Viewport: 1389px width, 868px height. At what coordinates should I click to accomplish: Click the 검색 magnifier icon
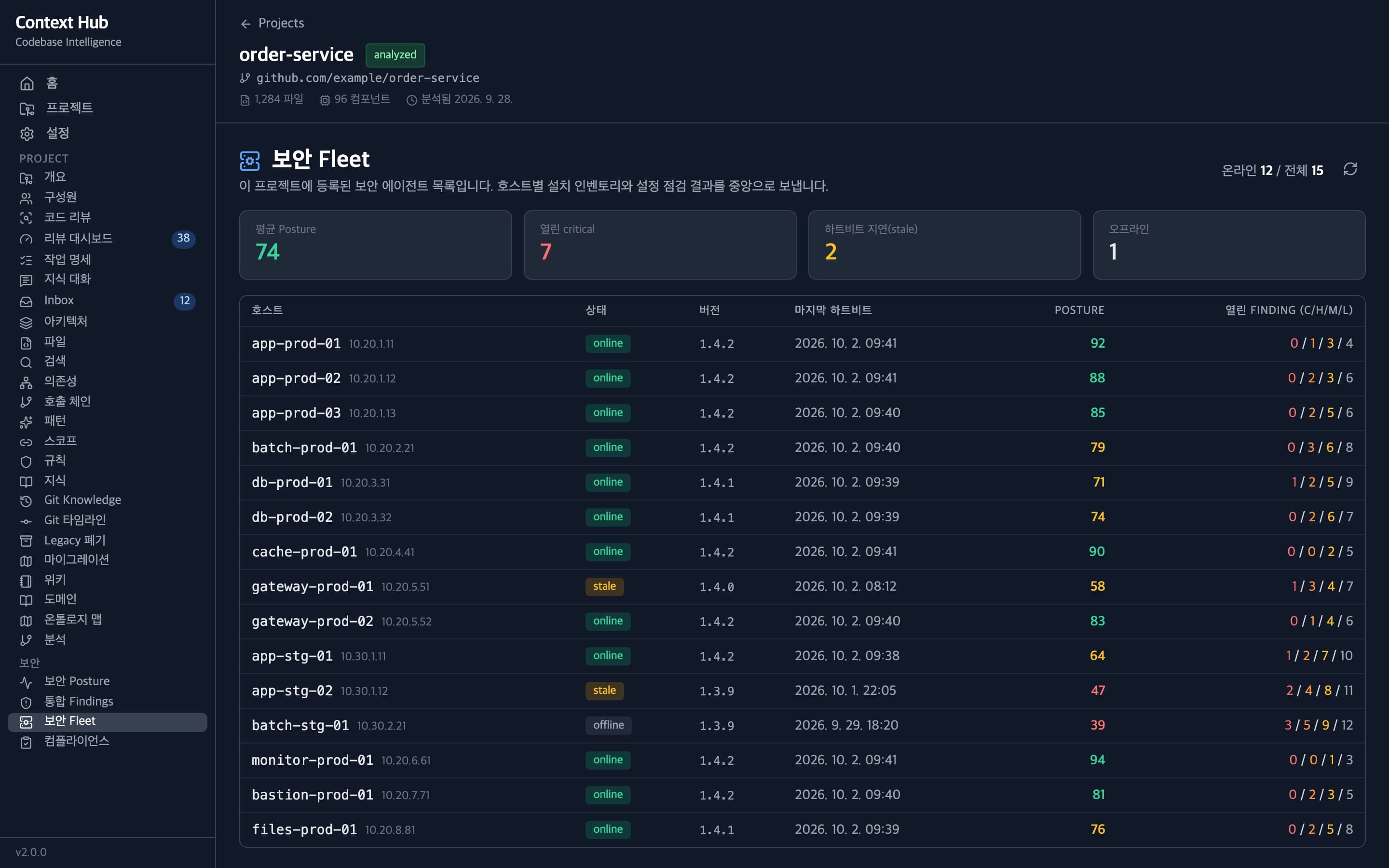point(26,362)
